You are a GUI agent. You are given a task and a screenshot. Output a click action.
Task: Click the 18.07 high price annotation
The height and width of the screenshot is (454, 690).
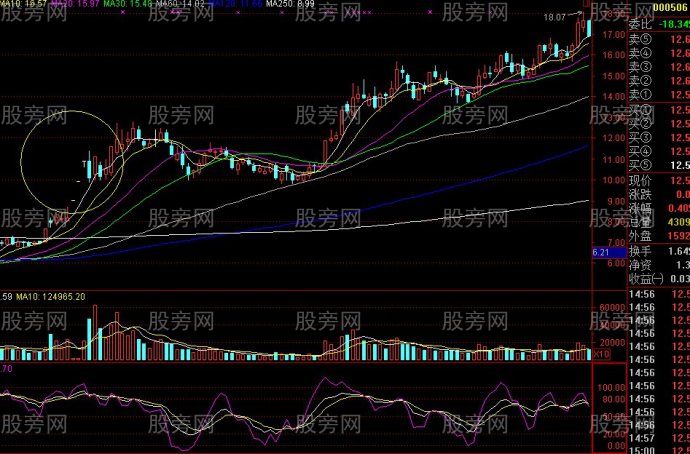click(554, 18)
